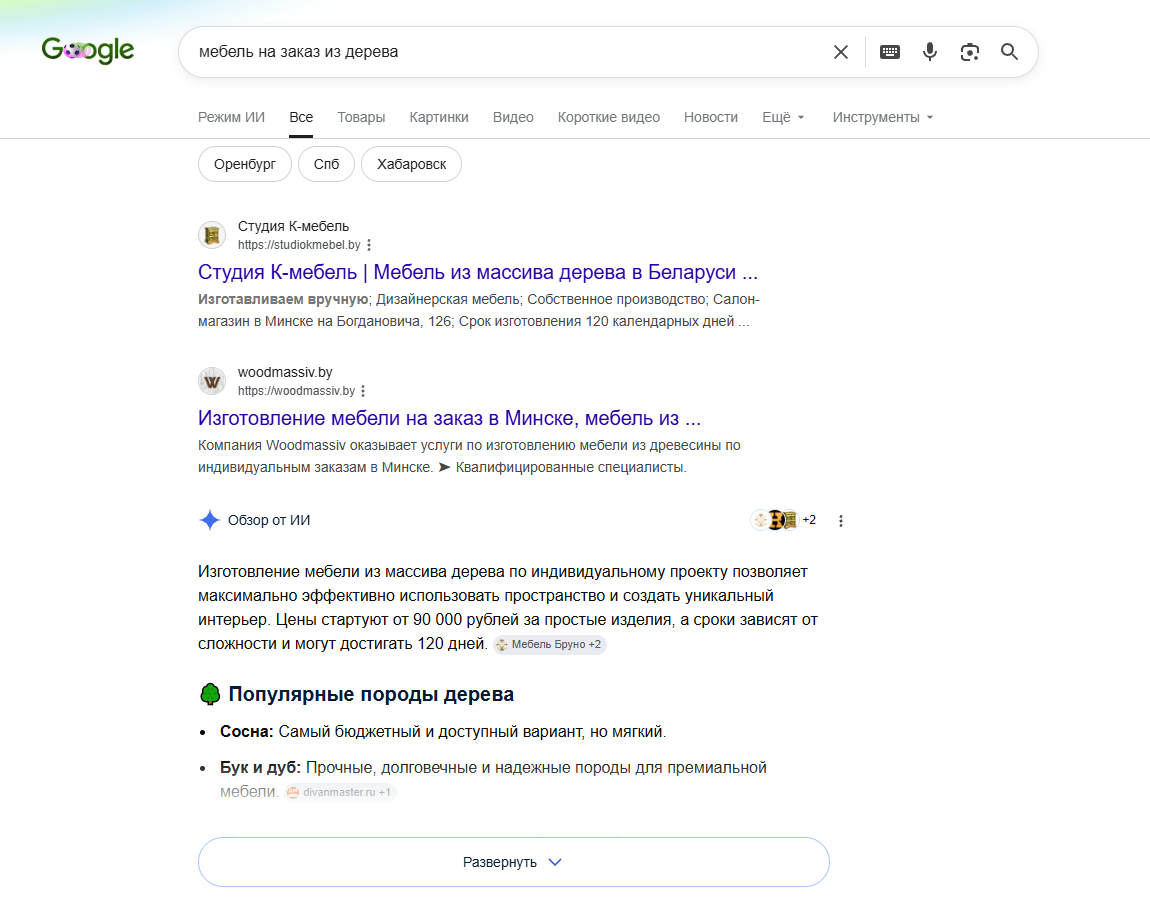Open search by image camera icon
This screenshot has width=1150, height=906.
pos(970,52)
